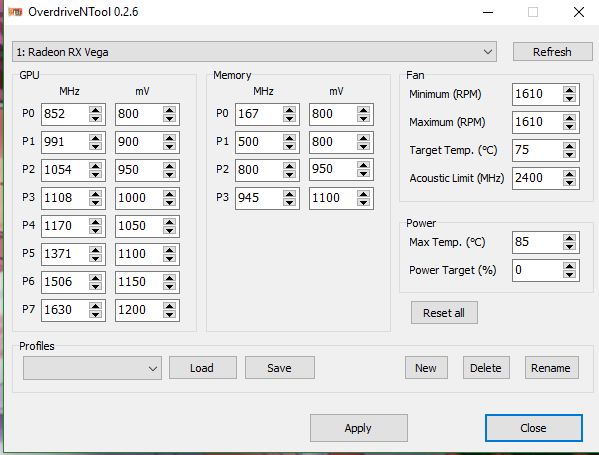Open the Profiles dropdown list

[x=92, y=368]
